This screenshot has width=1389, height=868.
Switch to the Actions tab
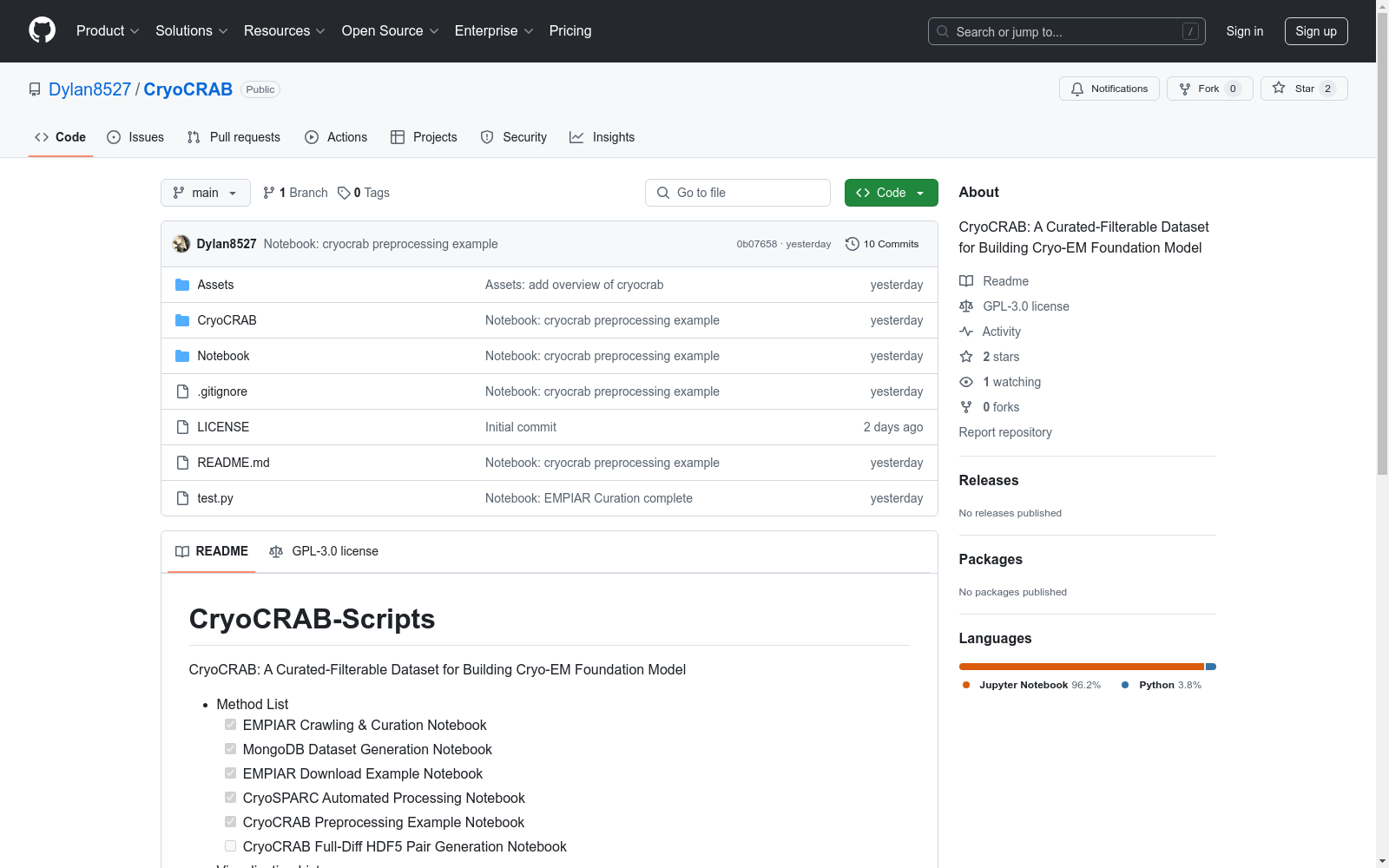point(336,137)
